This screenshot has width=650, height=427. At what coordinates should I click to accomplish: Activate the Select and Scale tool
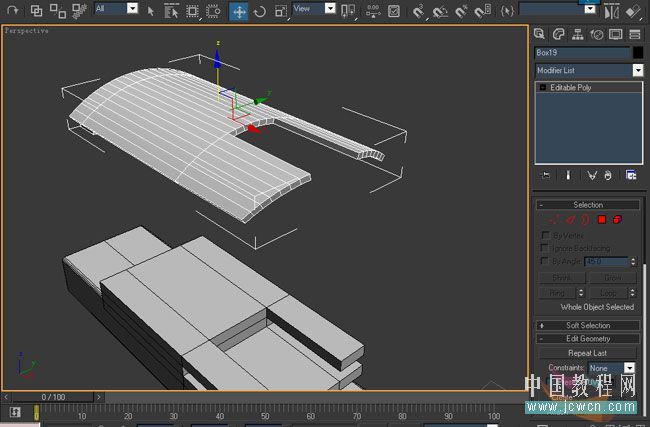point(281,12)
